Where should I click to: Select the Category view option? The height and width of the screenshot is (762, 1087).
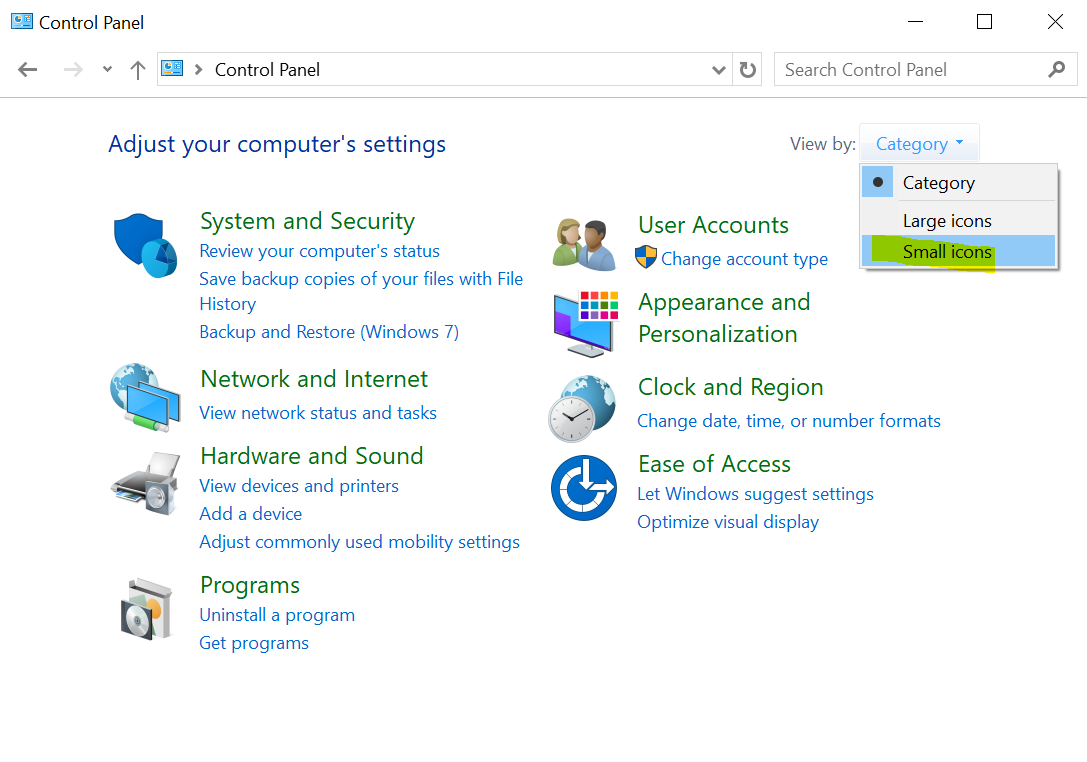938,183
